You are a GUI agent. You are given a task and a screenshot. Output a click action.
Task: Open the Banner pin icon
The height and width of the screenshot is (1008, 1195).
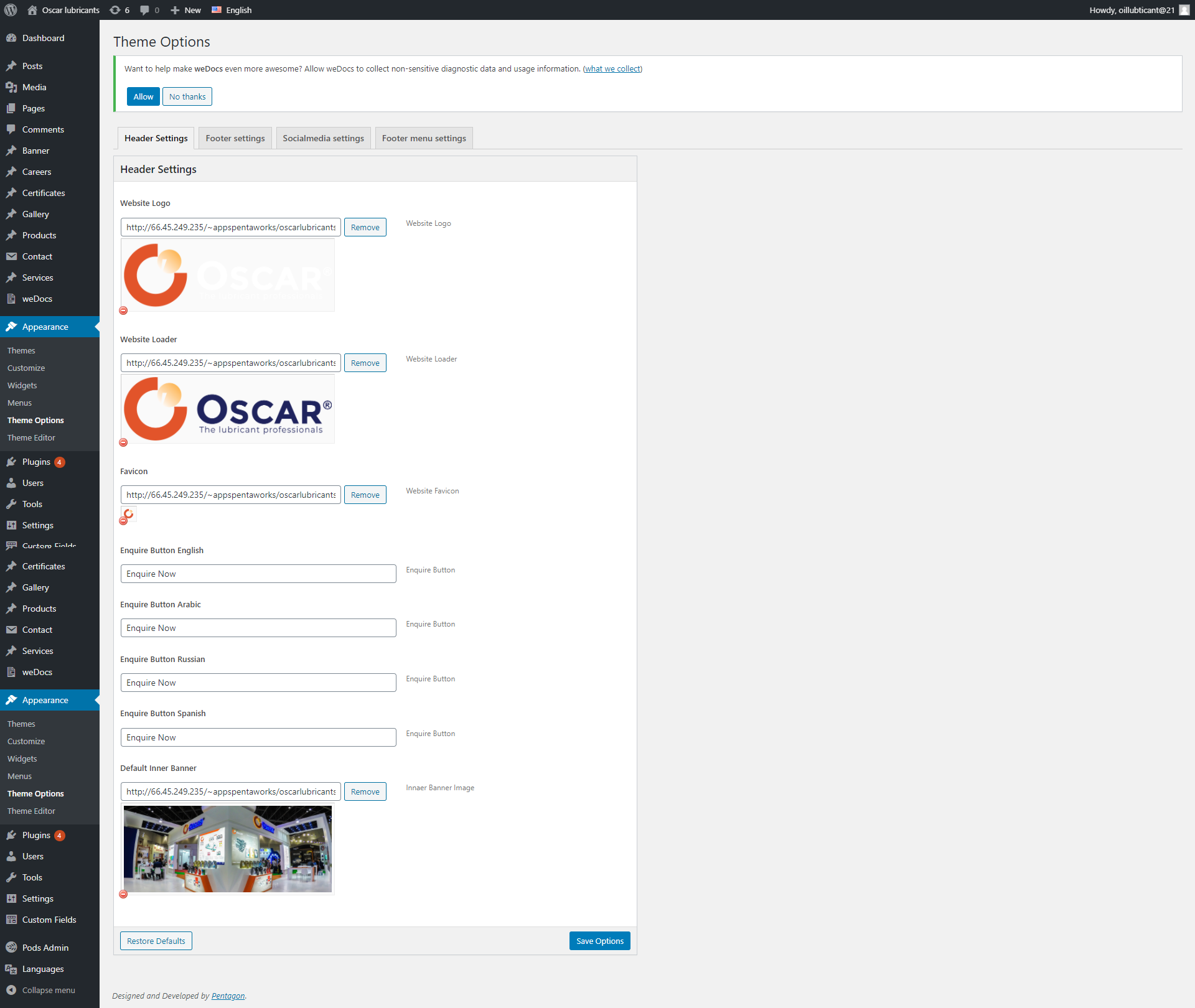click(11, 151)
